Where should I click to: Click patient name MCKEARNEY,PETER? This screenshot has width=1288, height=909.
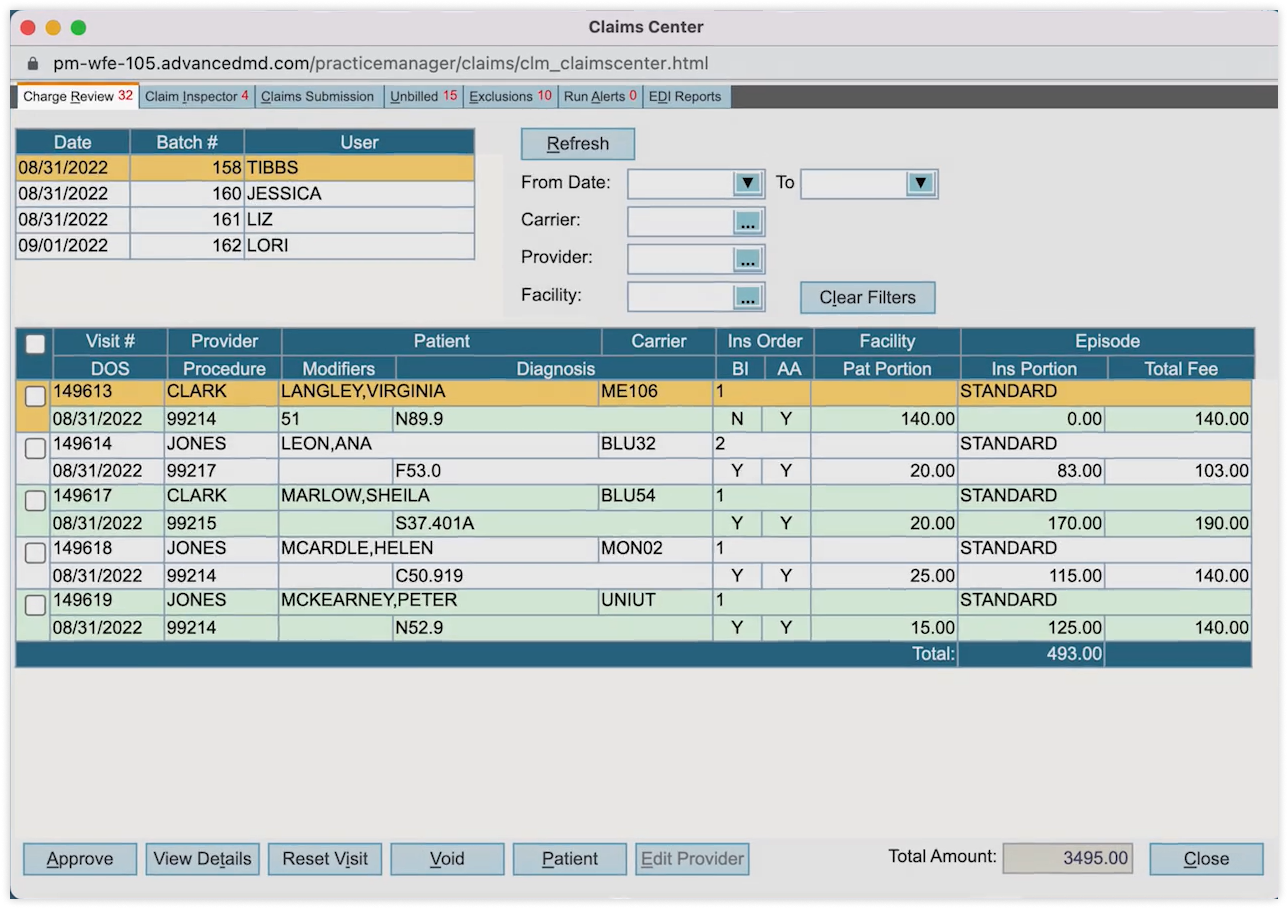[x=369, y=601]
